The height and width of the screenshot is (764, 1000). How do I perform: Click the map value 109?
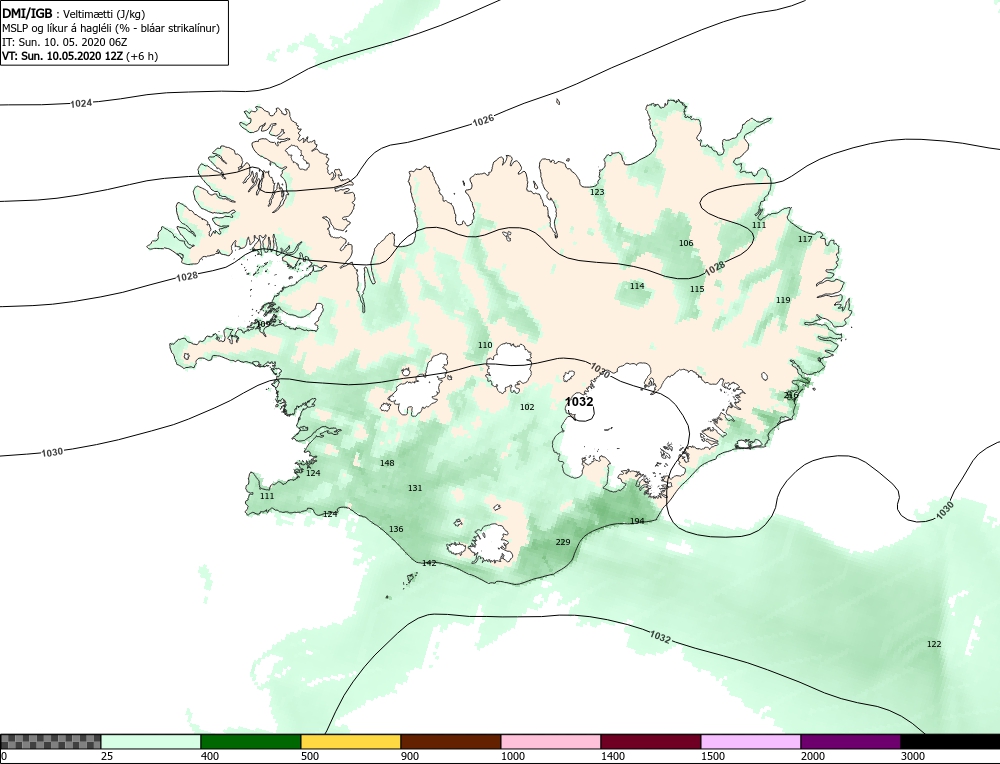[x=263, y=324]
